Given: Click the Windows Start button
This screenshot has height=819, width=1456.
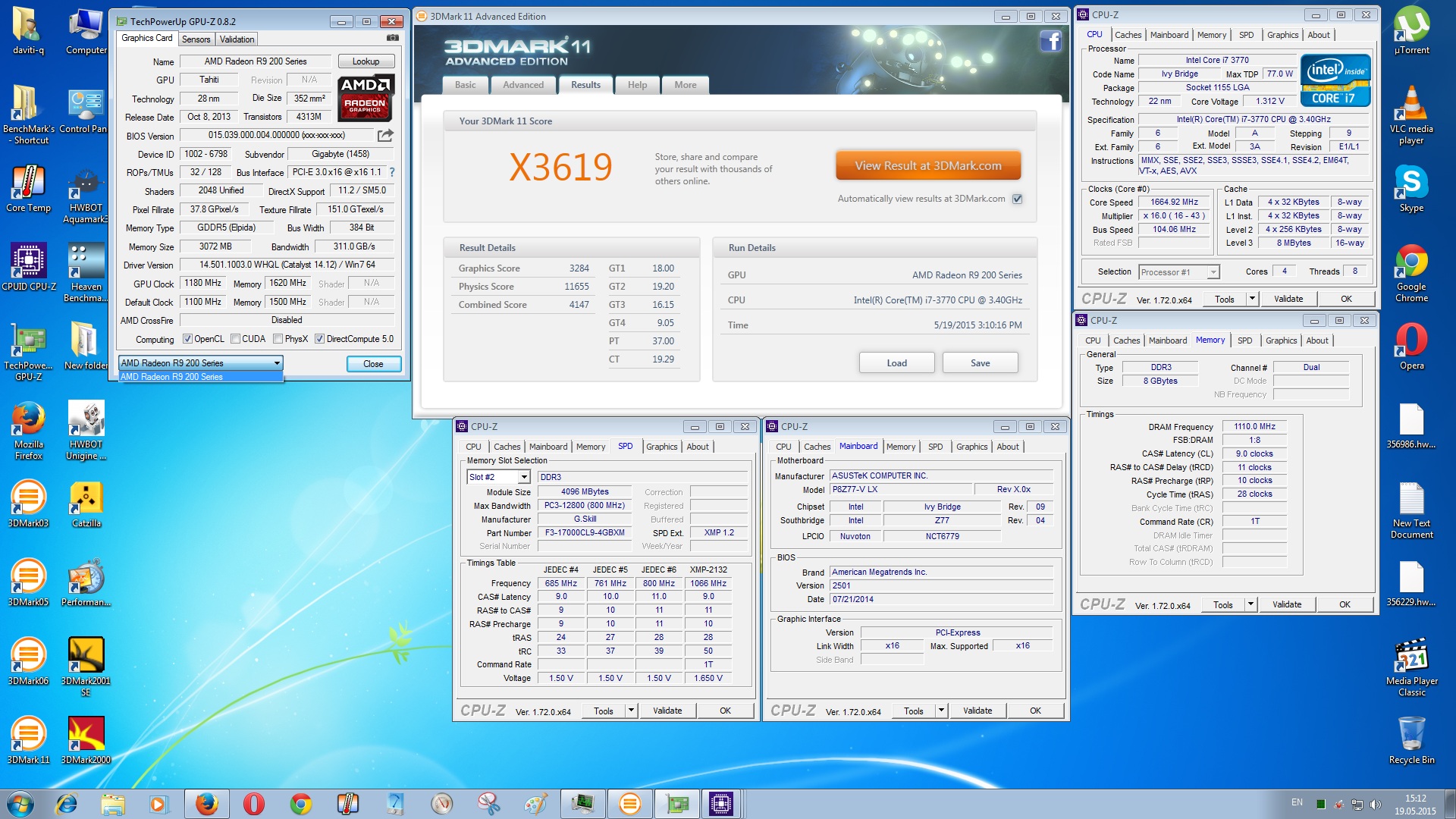Looking at the screenshot, I should pos(20,804).
